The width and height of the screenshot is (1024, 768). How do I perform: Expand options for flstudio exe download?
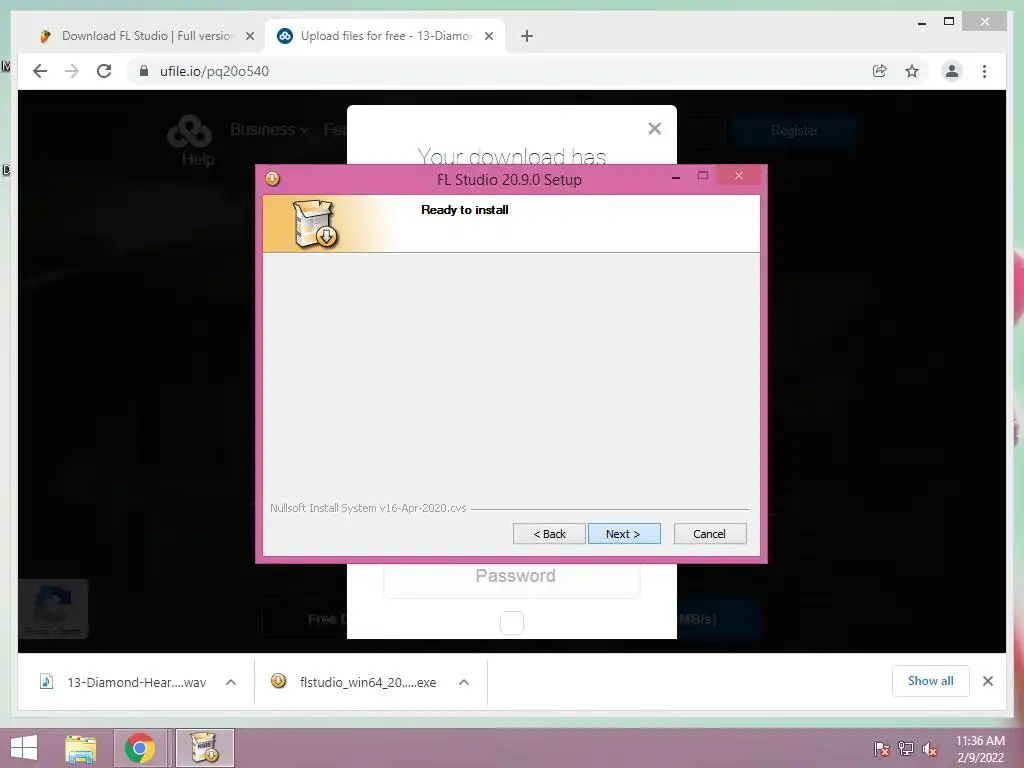[464, 682]
